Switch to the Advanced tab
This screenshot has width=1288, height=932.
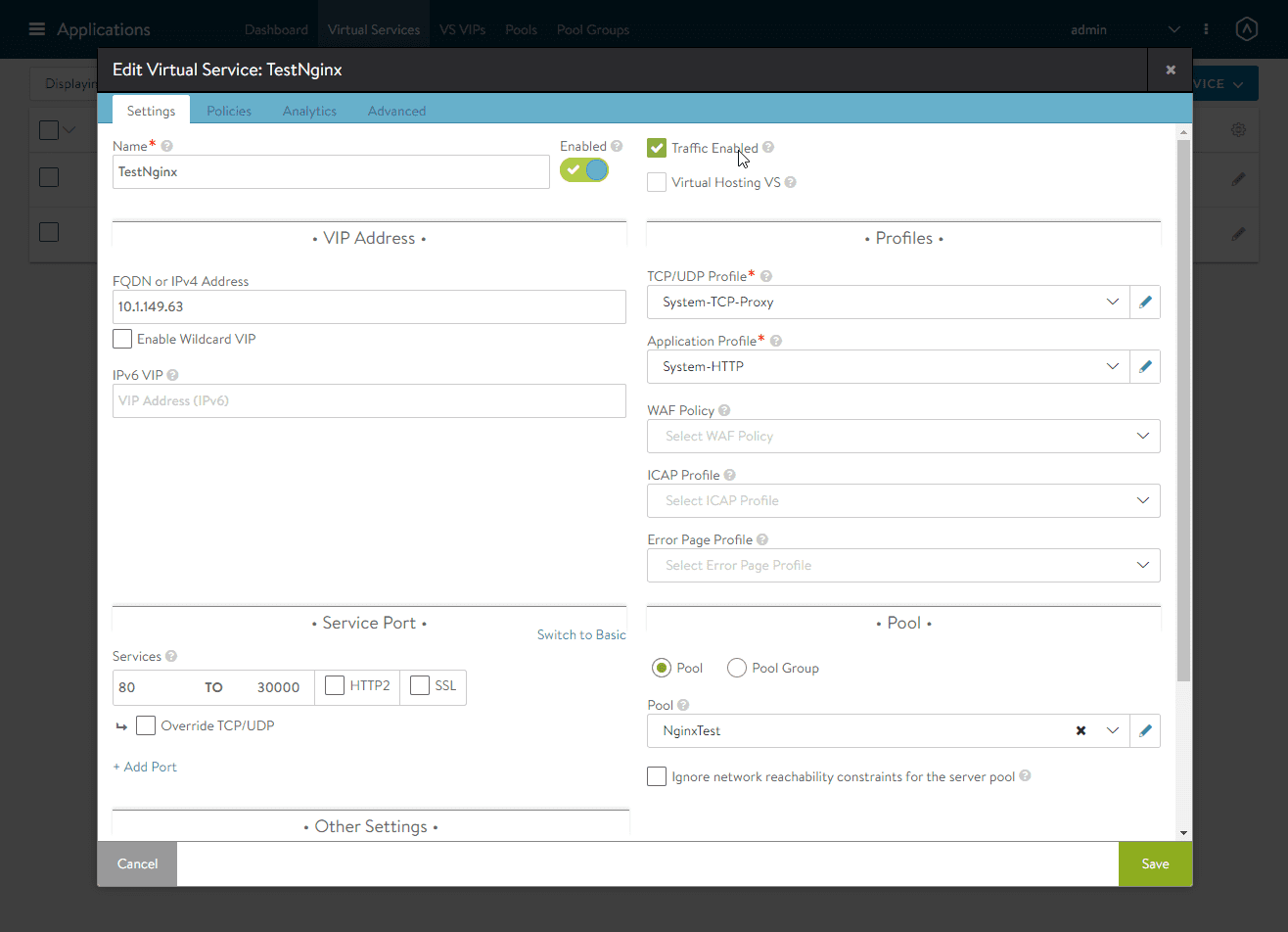396,111
